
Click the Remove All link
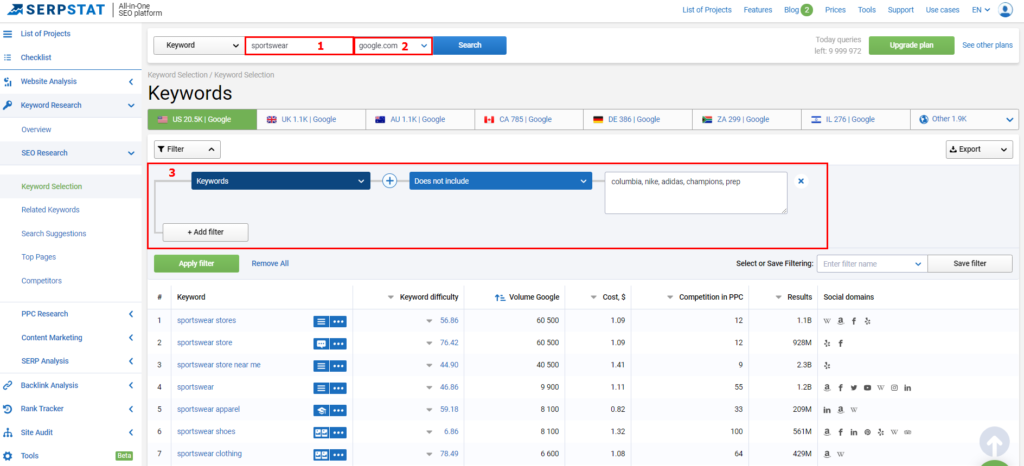click(x=270, y=264)
